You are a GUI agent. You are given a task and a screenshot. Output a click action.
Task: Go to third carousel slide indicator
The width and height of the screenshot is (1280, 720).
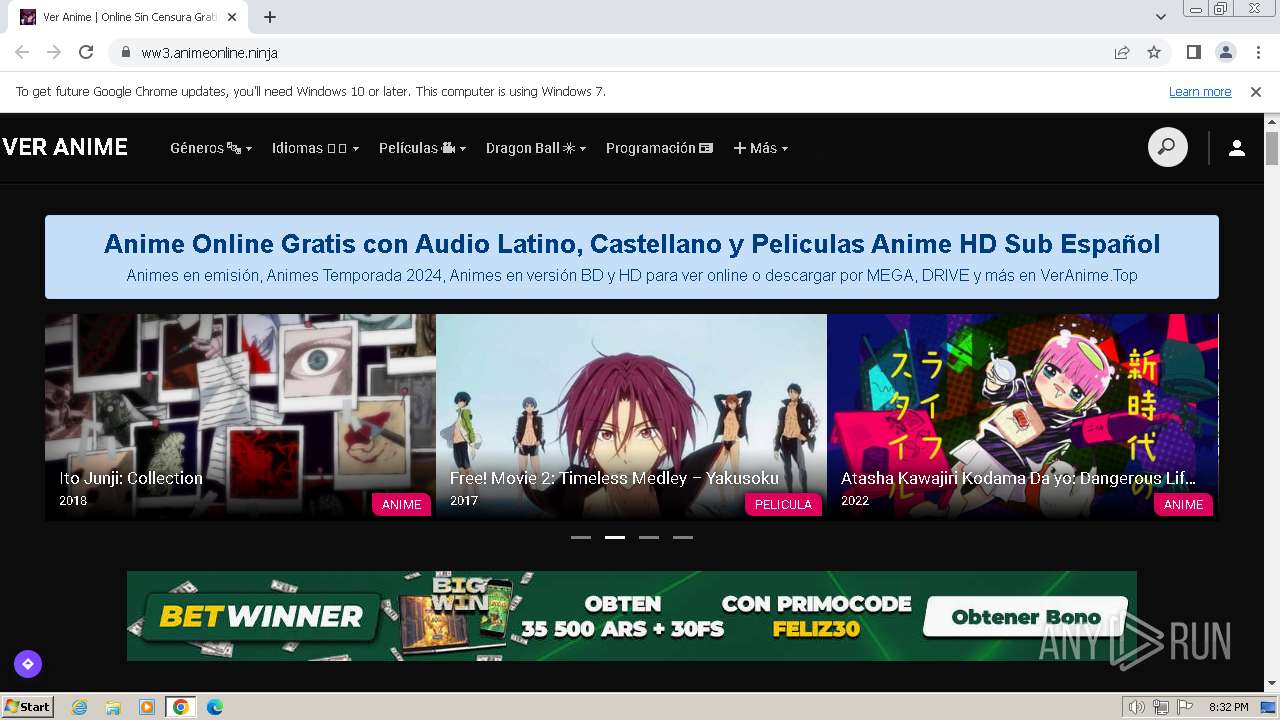pos(649,537)
